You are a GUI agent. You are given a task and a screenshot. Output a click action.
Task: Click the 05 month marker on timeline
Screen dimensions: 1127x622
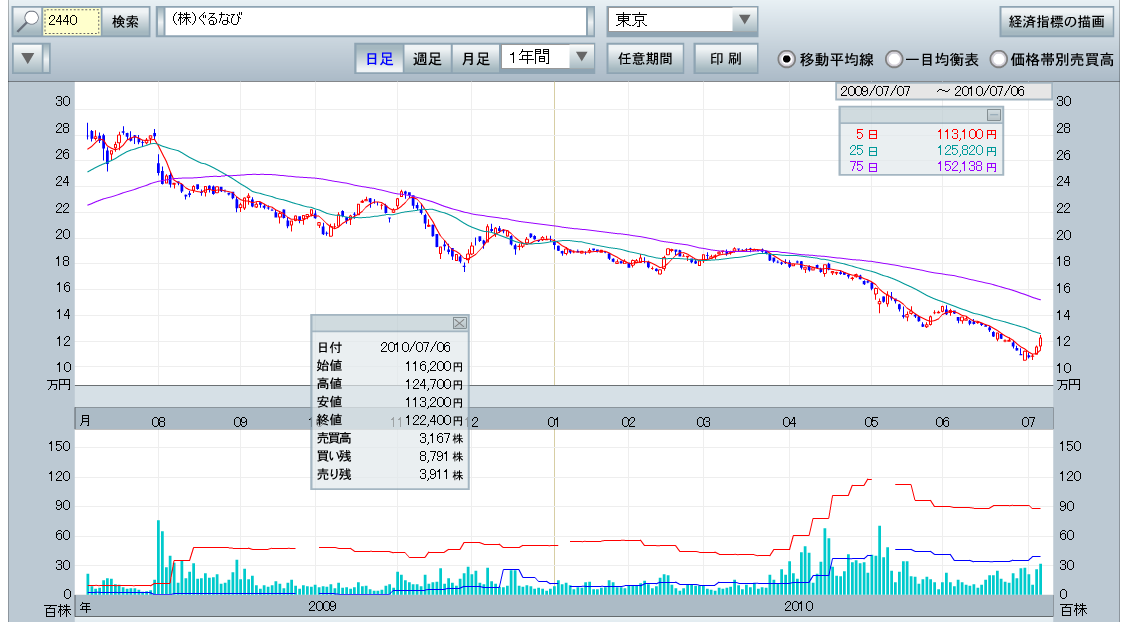coord(871,422)
